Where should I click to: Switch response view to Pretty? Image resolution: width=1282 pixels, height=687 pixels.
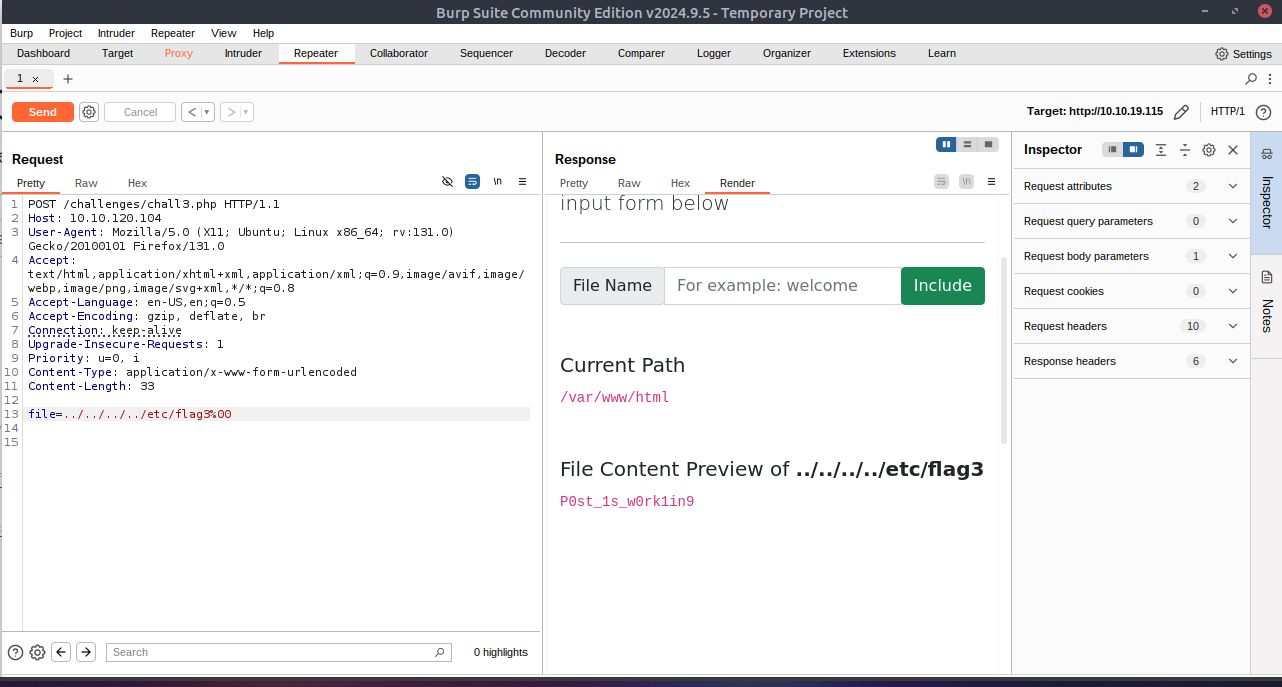pos(573,183)
